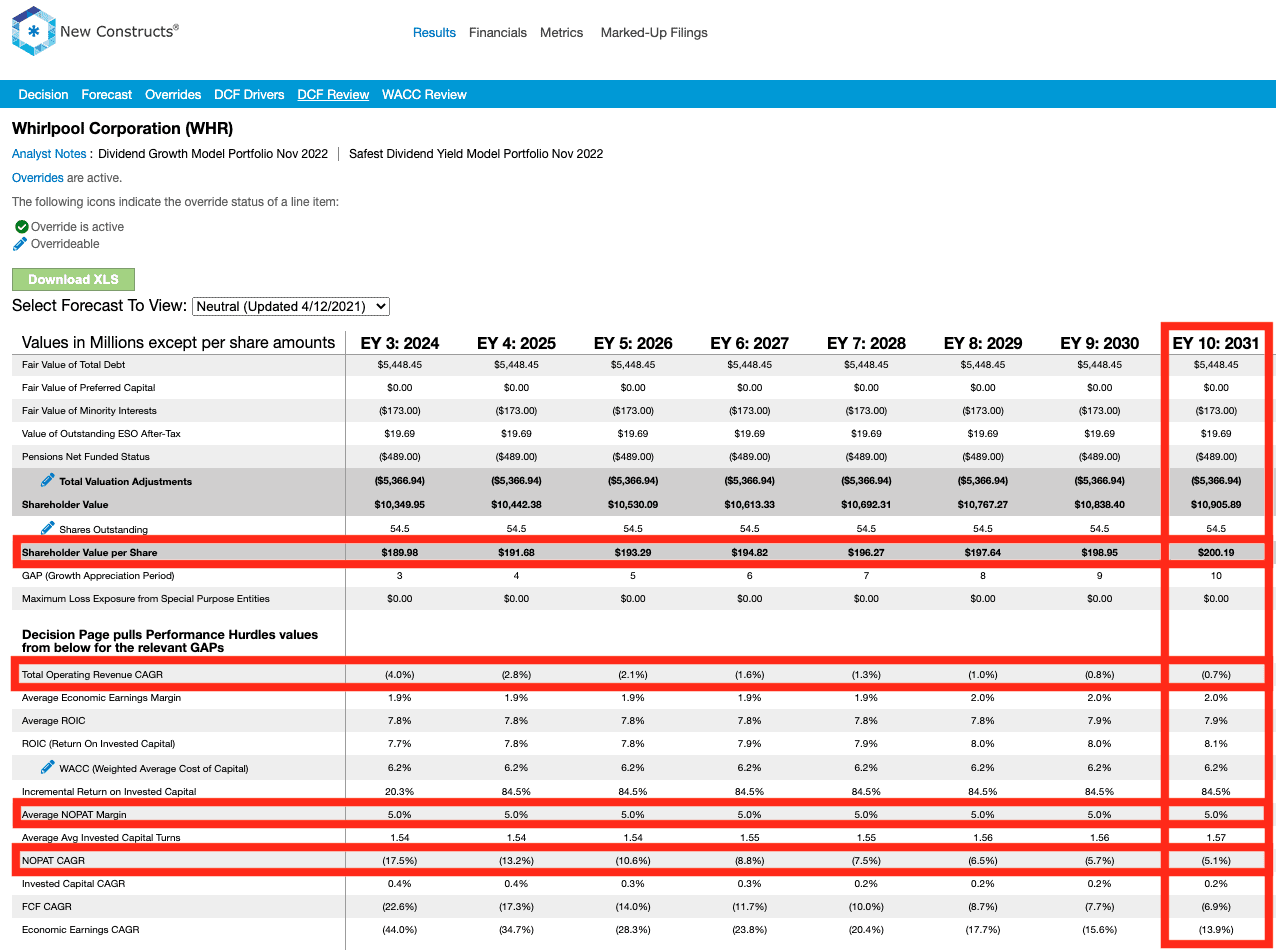Click the GAP (Growth Appreciation Period) label
This screenshot has height=950, width=1276.
click(98, 576)
